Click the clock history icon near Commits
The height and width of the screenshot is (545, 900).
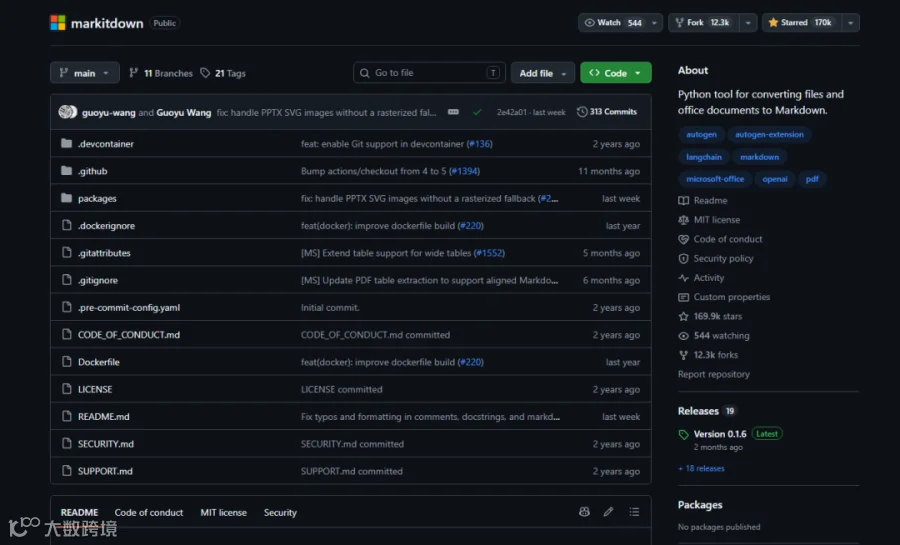coord(582,112)
